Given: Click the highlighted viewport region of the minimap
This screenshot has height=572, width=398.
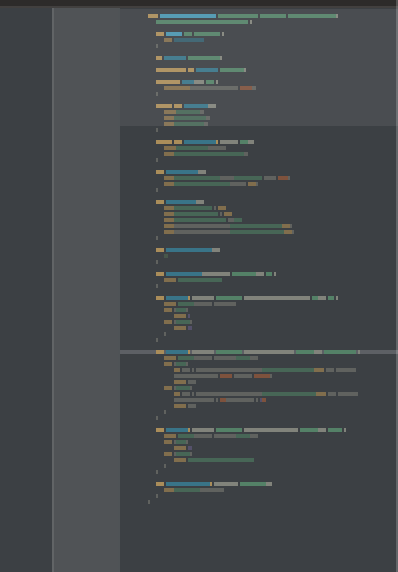Looking at the screenshot, I should 259,67.
